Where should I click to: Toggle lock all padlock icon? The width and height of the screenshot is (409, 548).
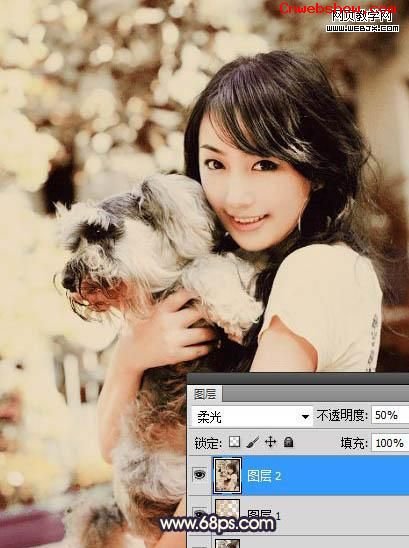288,442
